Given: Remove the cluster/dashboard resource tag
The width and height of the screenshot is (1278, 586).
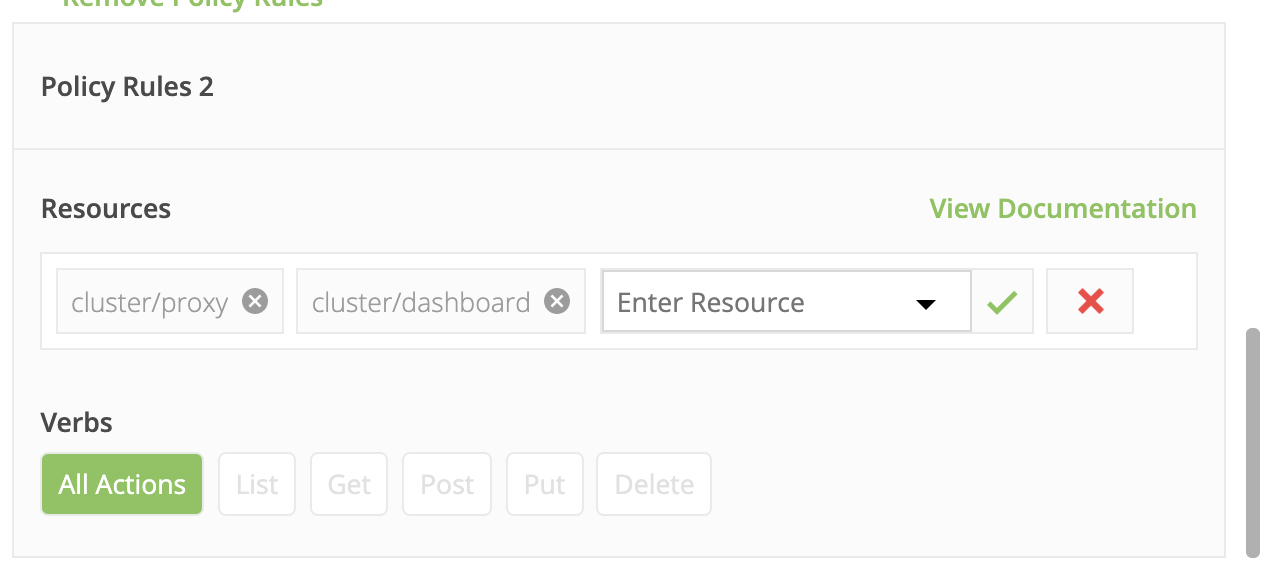Looking at the screenshot, I should pos(557,301).
